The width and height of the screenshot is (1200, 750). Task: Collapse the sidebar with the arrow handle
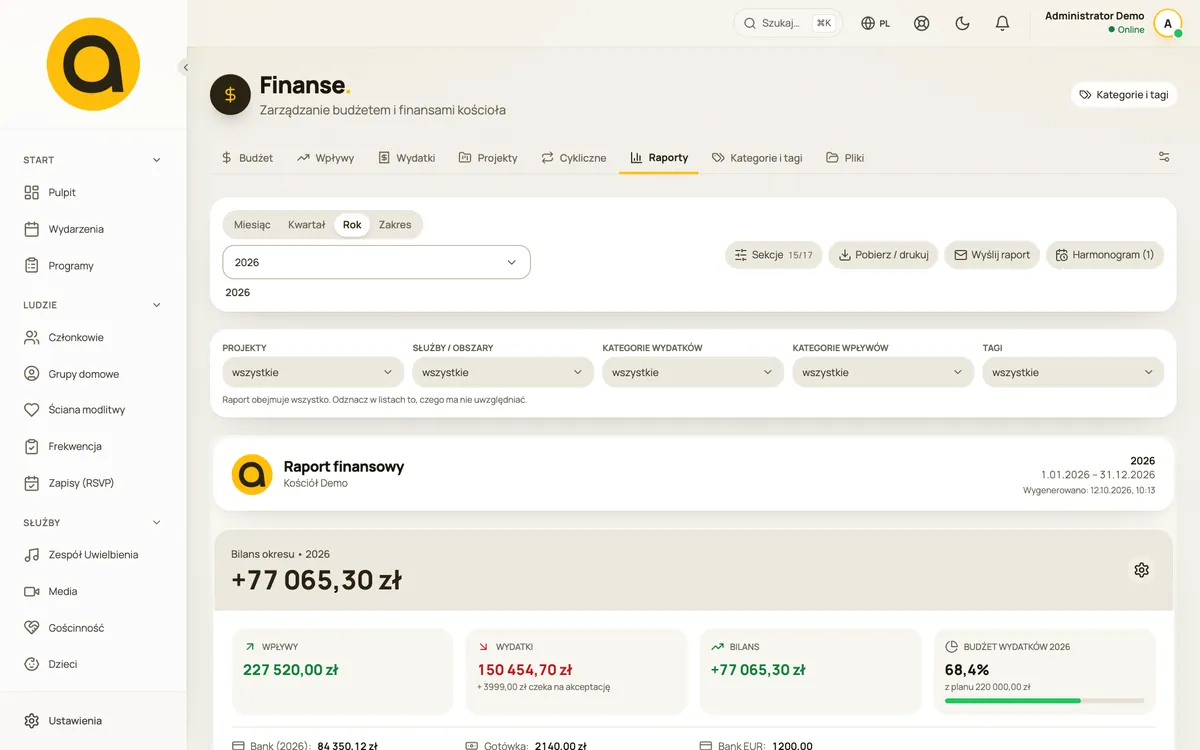point(184,67)
